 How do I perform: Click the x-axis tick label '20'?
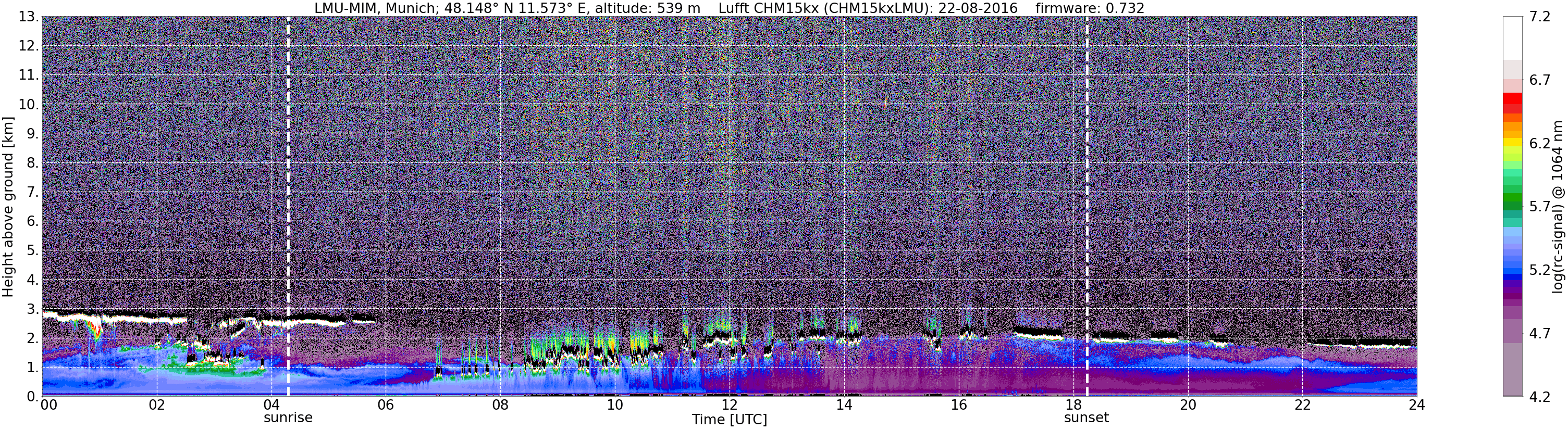tap(1188, 405)
